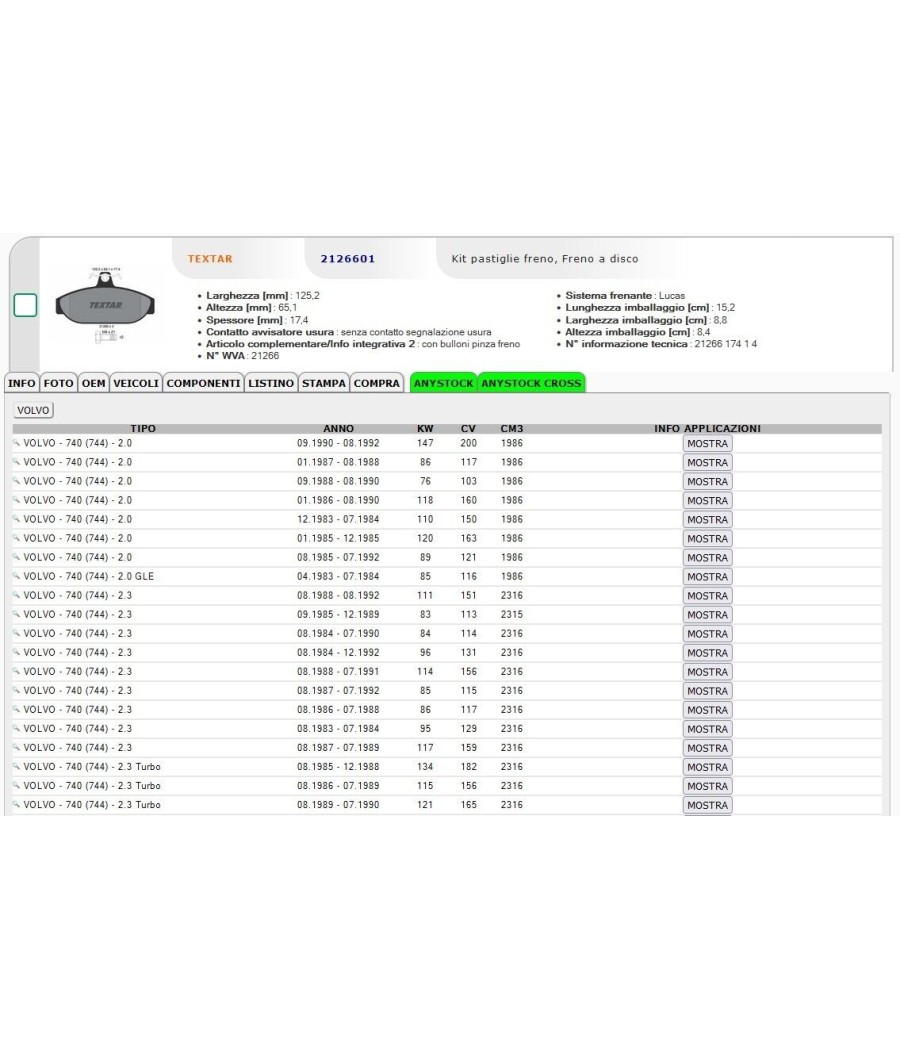Click the magnifier icon for the 2.3 Turbo 115 kW row

16,785
